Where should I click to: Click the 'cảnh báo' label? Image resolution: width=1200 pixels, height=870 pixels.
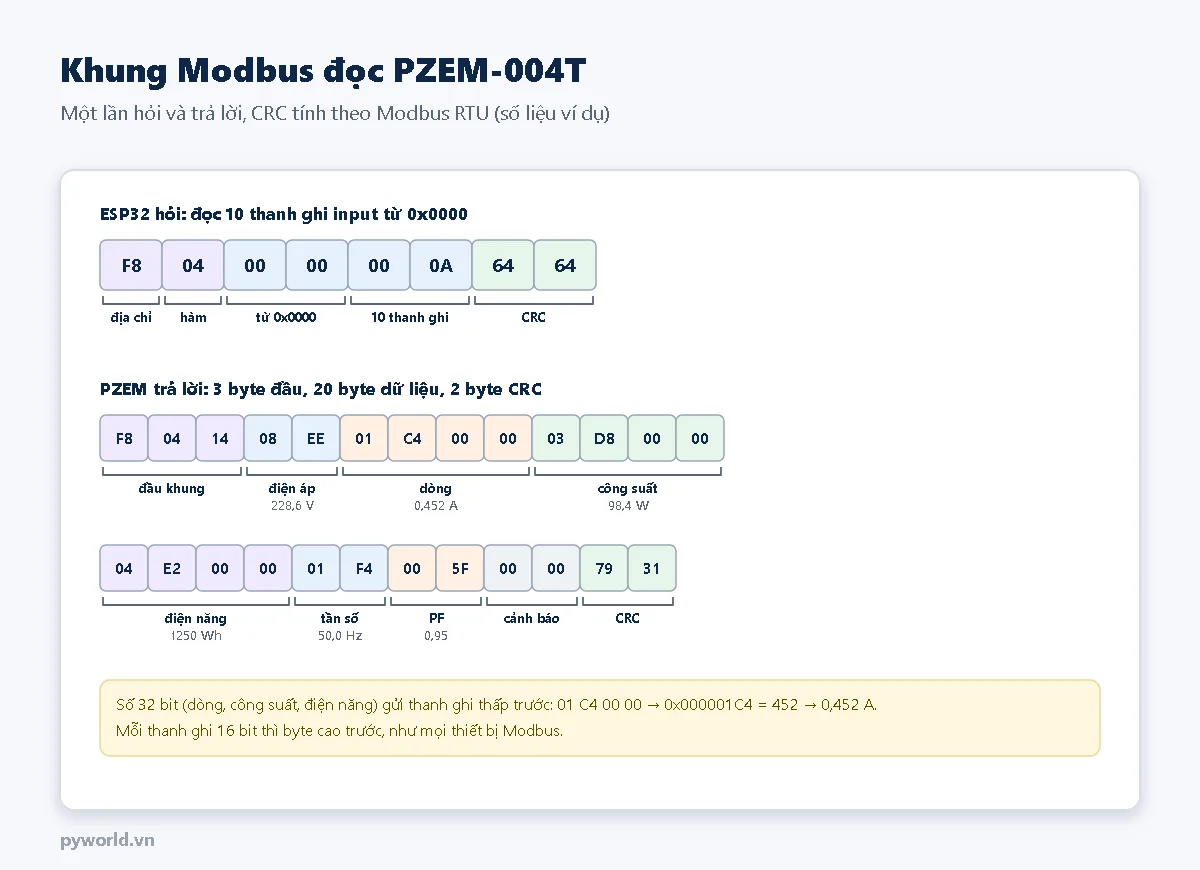pyautogui.click(x=531, y=618)
